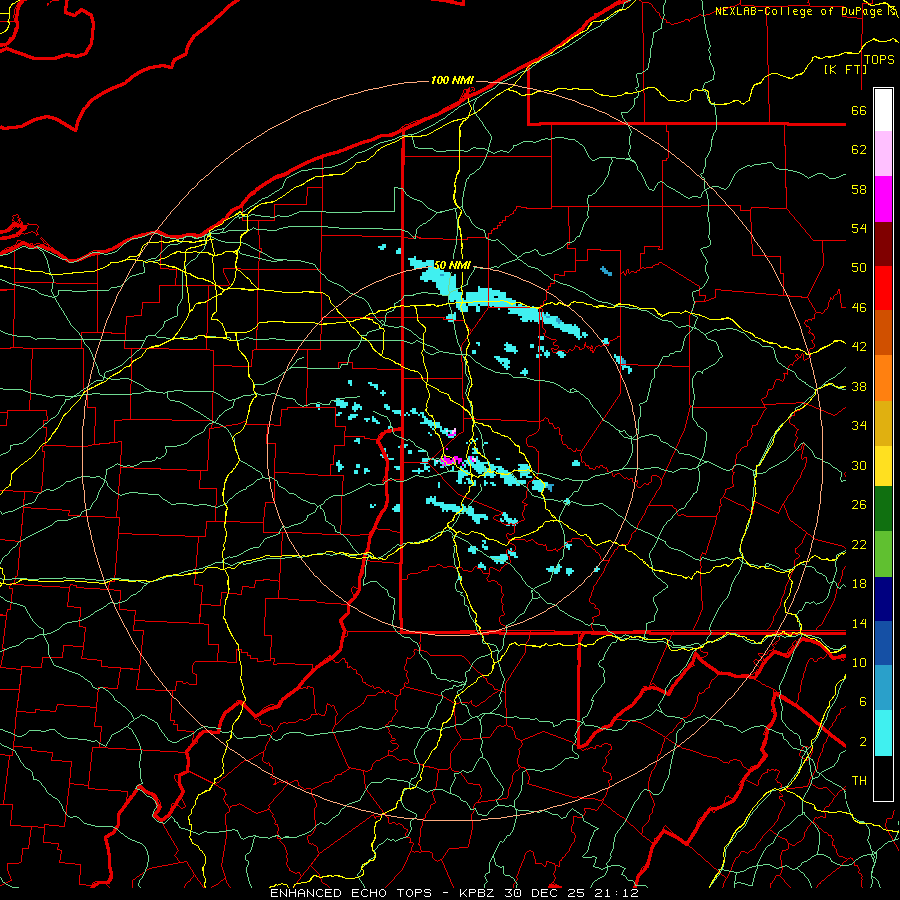Image resolution: width=900 pixels, height=900 pixels.
Task: Click the 66 legend value label
Action: tap(859, 110)
